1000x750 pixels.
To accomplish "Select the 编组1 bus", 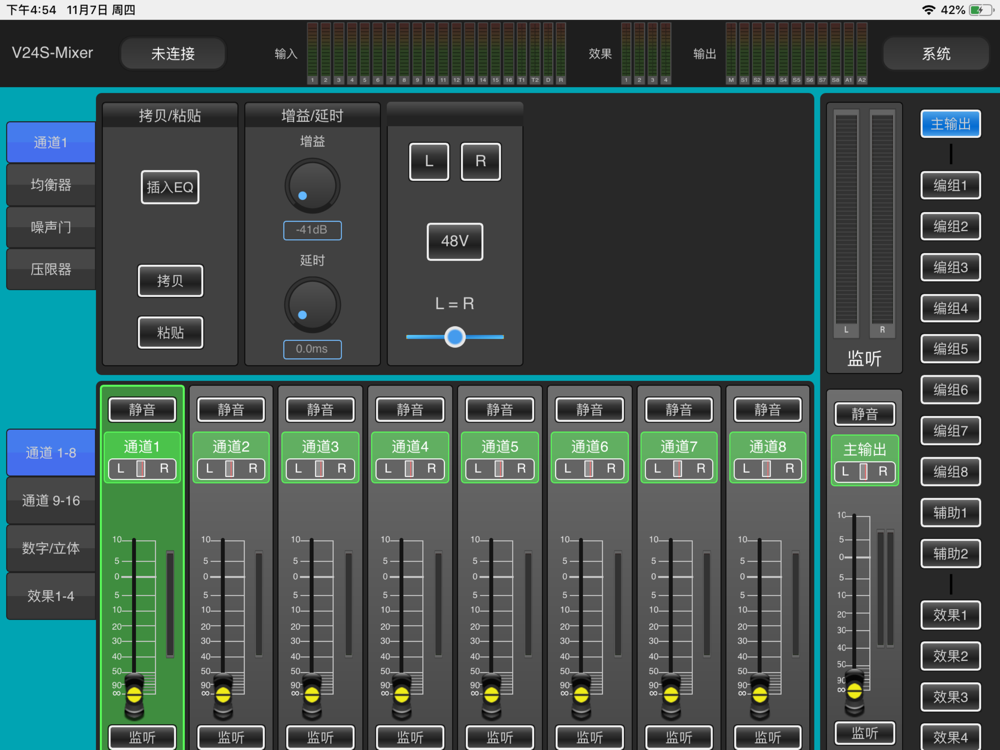I will 950,186.
